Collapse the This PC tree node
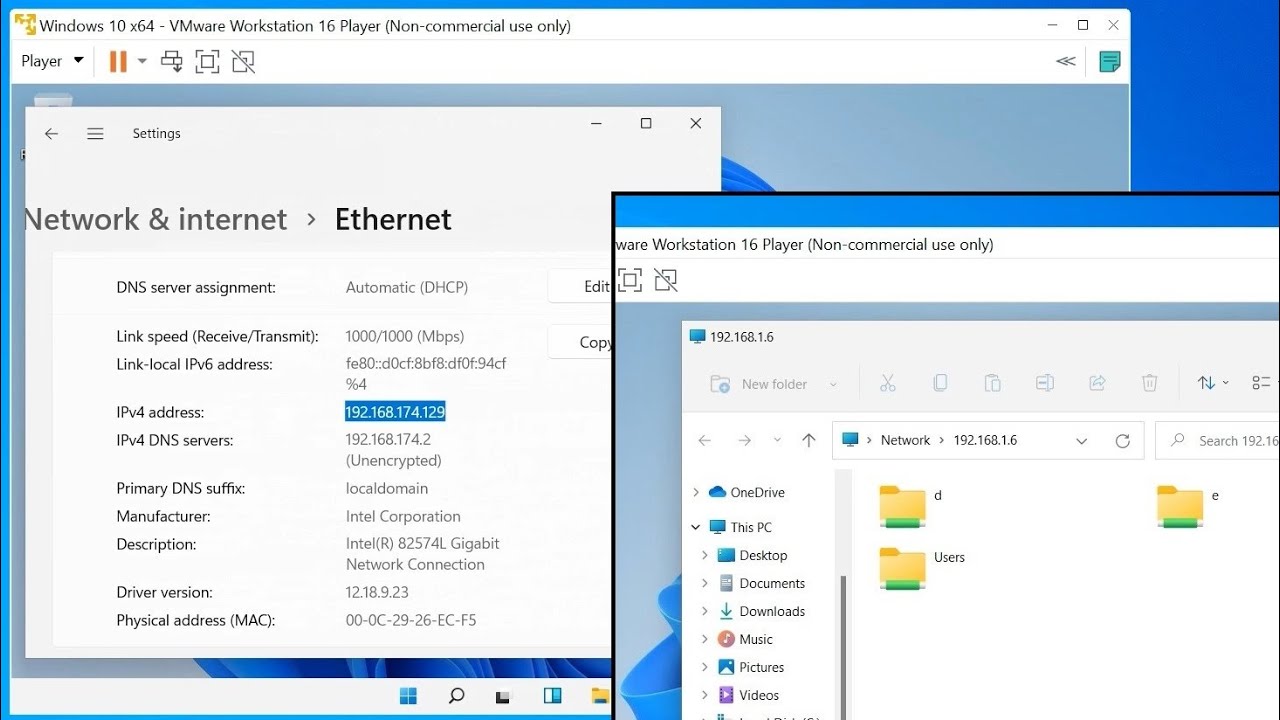This screenshot has height=720, width=1280. click(696, 527)
